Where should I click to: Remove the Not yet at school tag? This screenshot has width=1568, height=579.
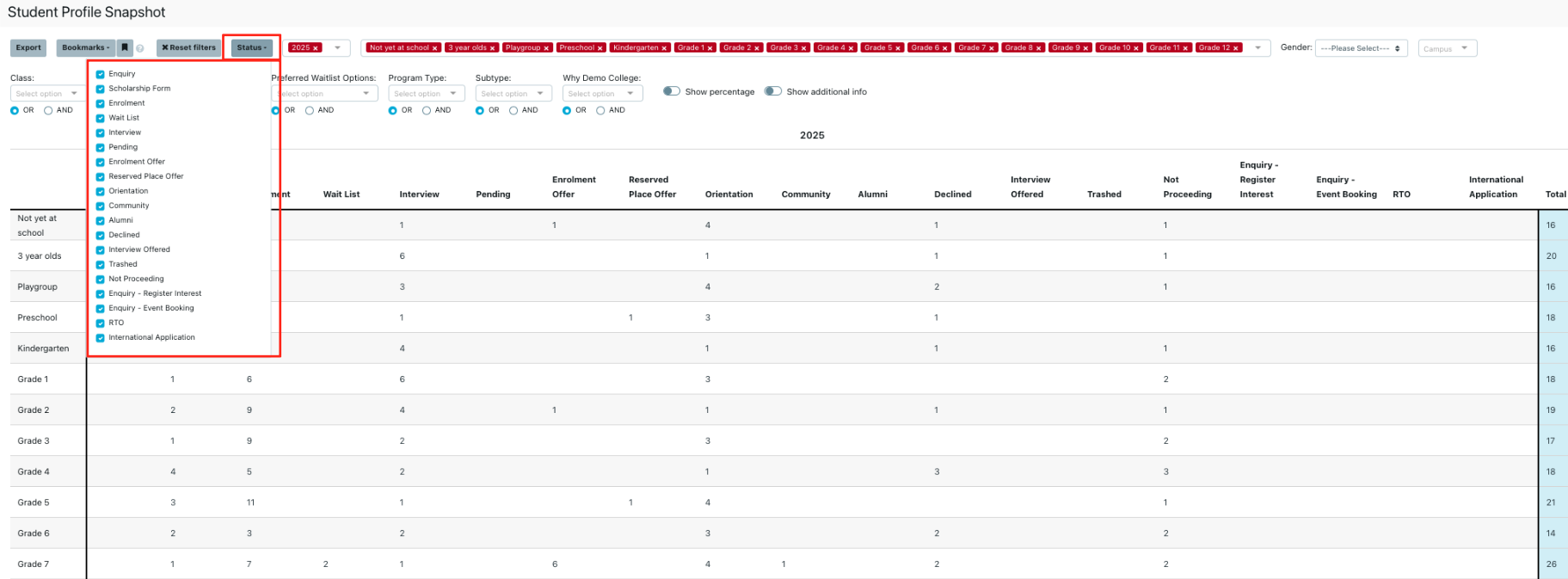click(435, 48)
